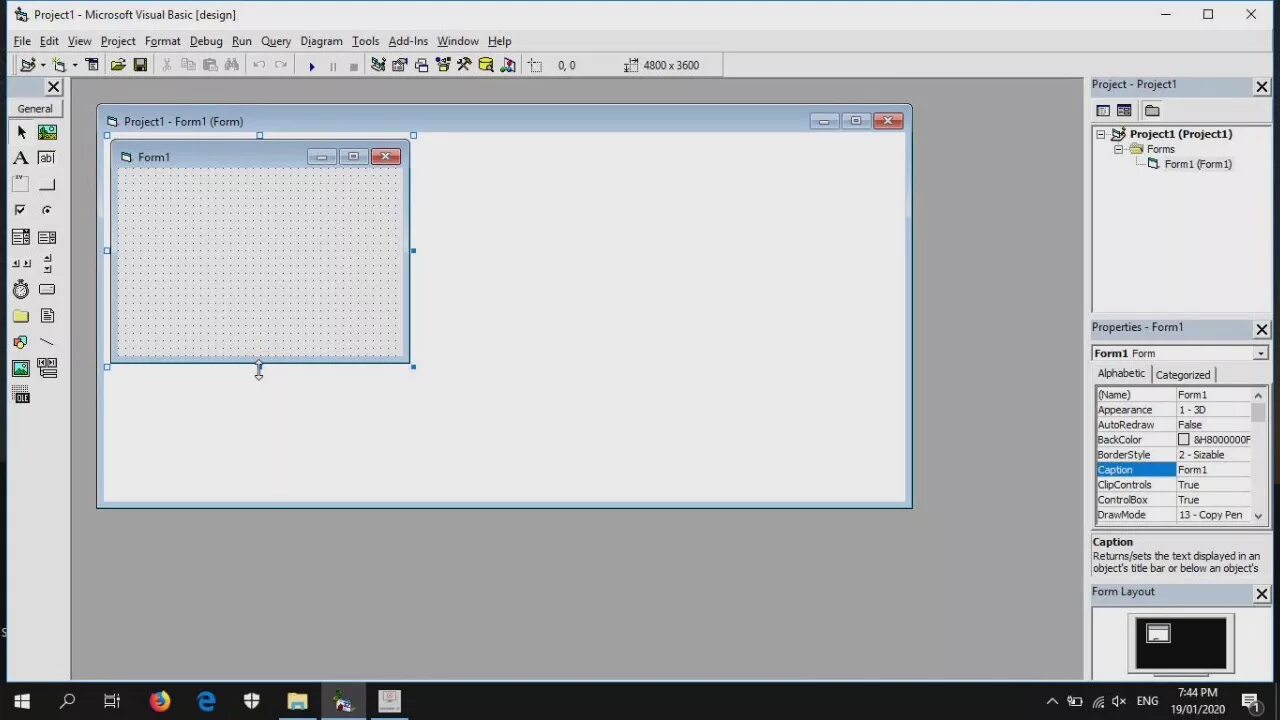Select the Pointer tool in the toolbox
The image size is (1280, 720).
[21, 132]
